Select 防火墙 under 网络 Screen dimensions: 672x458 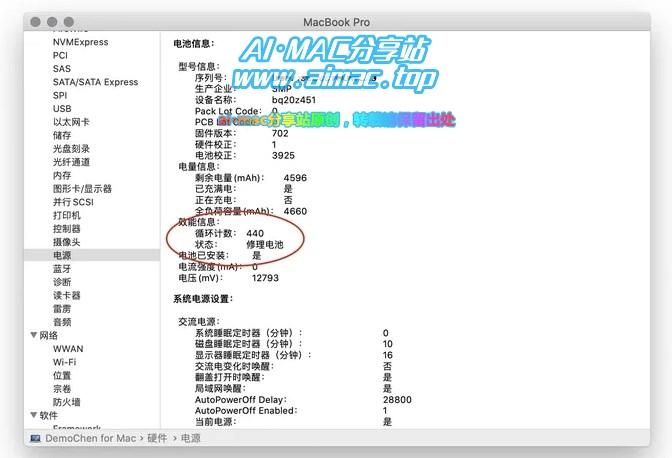[x=66, y=402]
